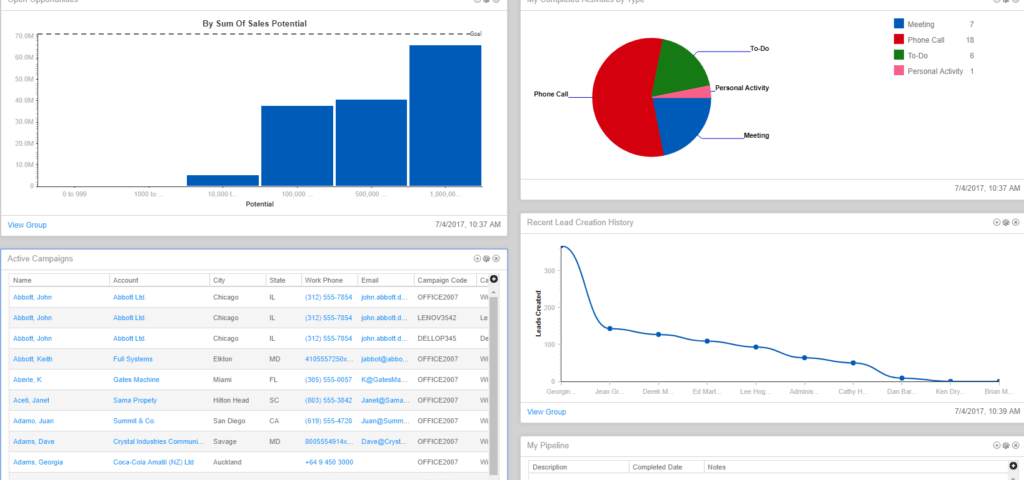This screenshot has height=480, width=1024.
Task: Close the Active Campaigns widget
Action: tap(496, 259)
